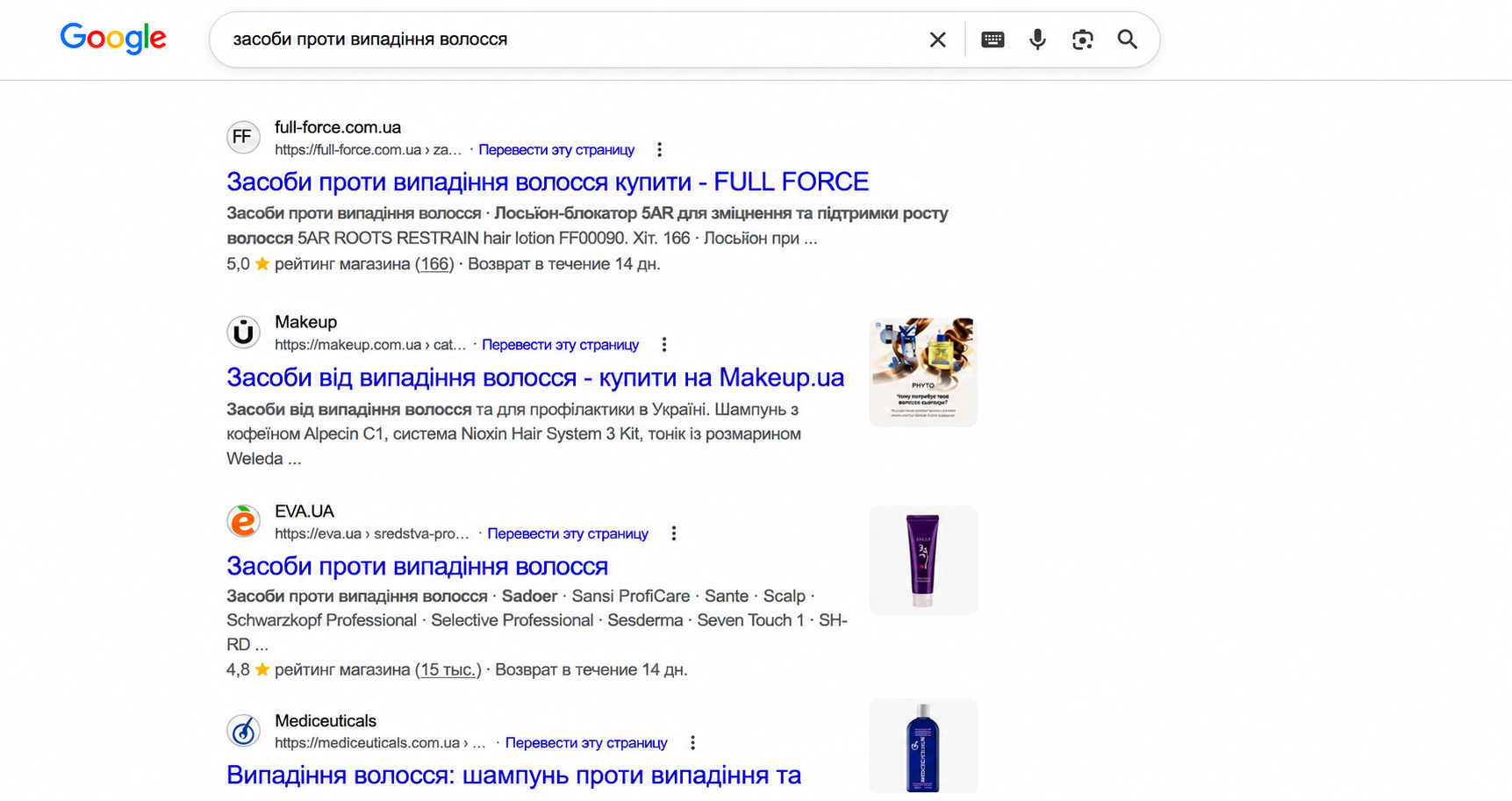This screenshot has height=801, width=1512.
Task: Click the star beside the 4,8 rating
Action: [262, 670]
